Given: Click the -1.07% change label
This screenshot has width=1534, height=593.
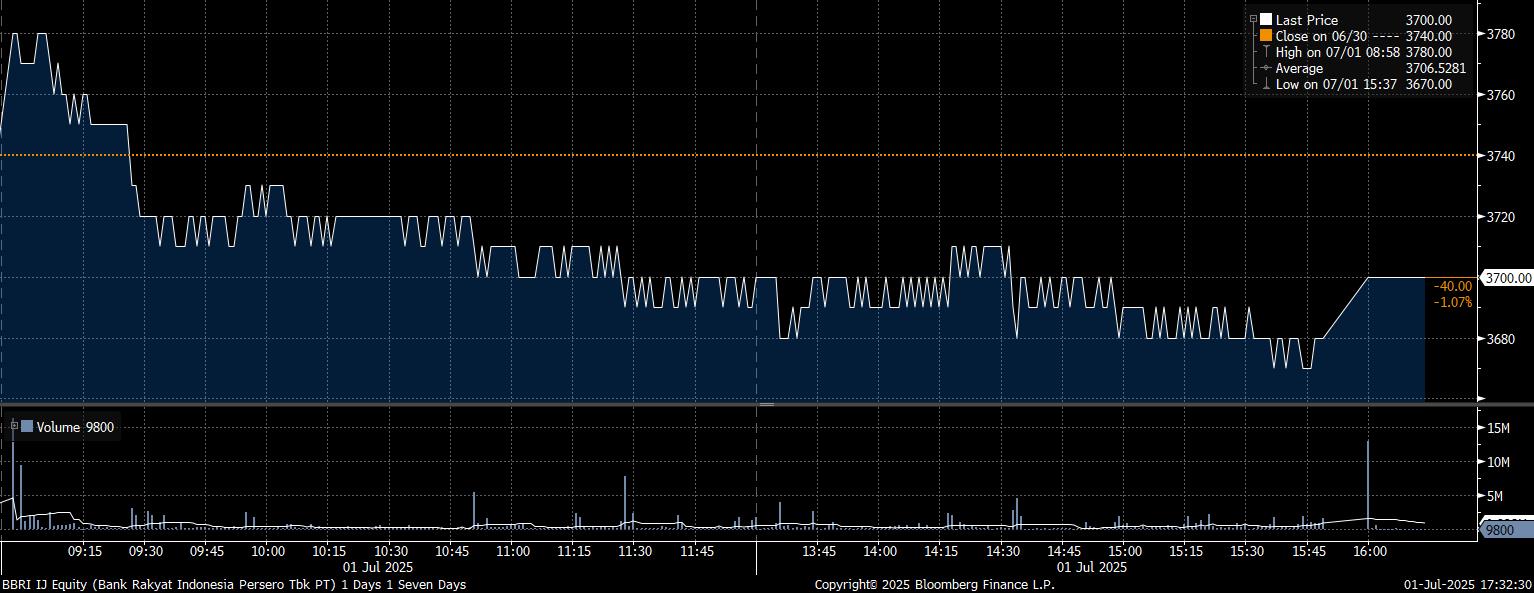Looking at the screenshot, I should pos(1452,302).
